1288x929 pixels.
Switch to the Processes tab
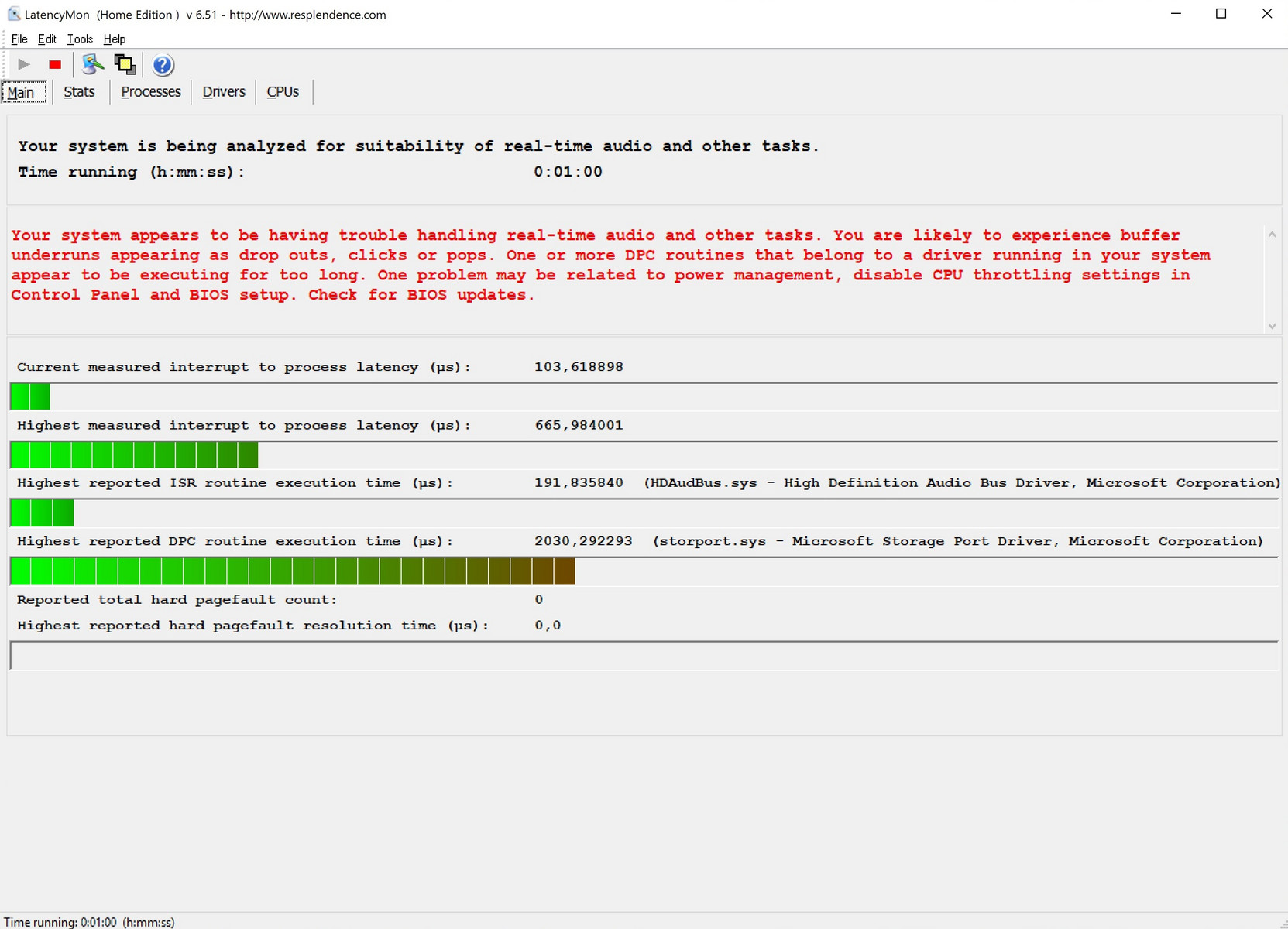151,91
